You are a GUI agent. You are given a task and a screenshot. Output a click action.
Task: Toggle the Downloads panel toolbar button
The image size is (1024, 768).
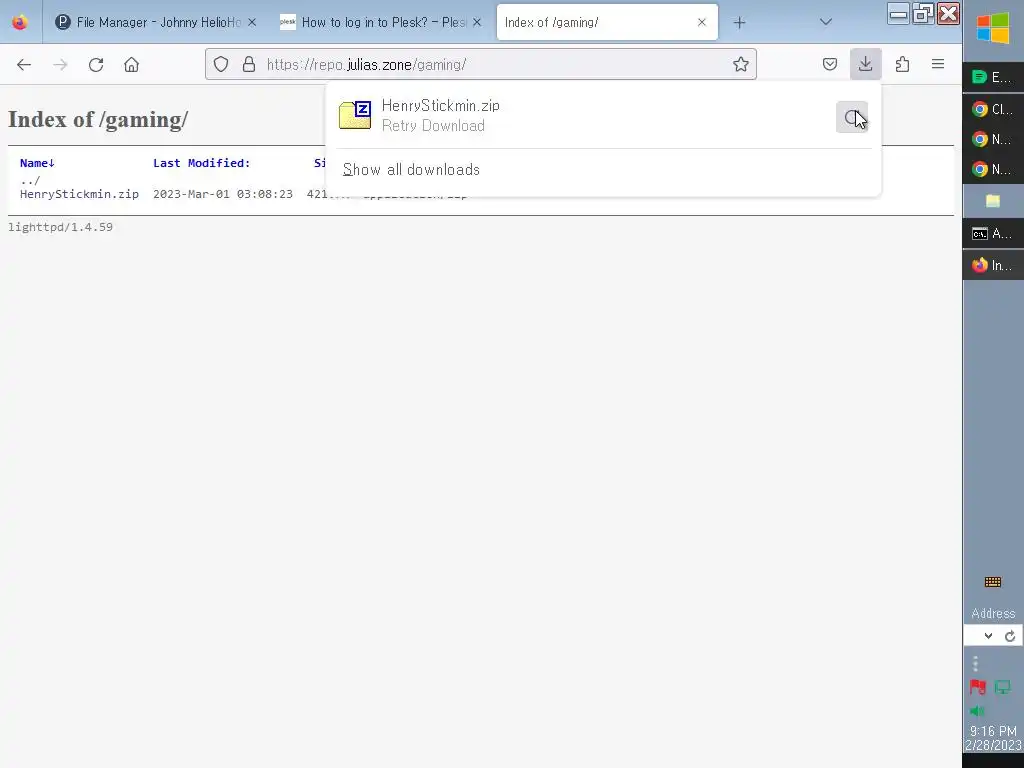click(866, 64)
